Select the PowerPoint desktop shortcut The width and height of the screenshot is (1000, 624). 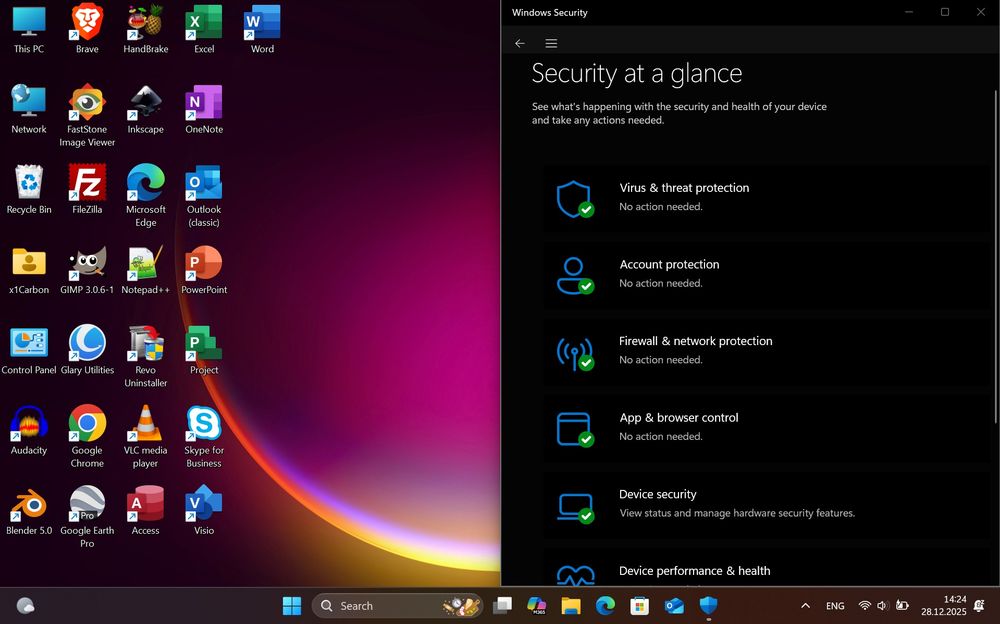204,270
